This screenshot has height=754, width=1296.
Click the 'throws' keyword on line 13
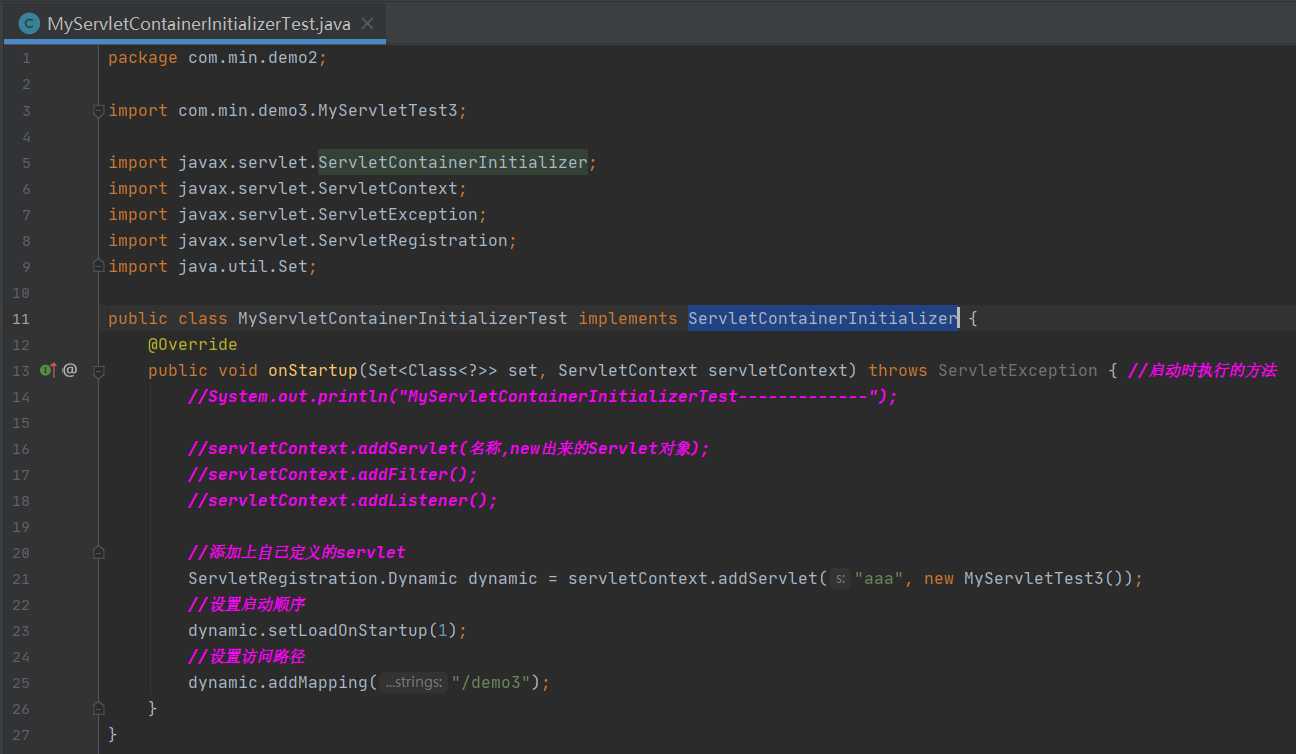tap(898, 370)
